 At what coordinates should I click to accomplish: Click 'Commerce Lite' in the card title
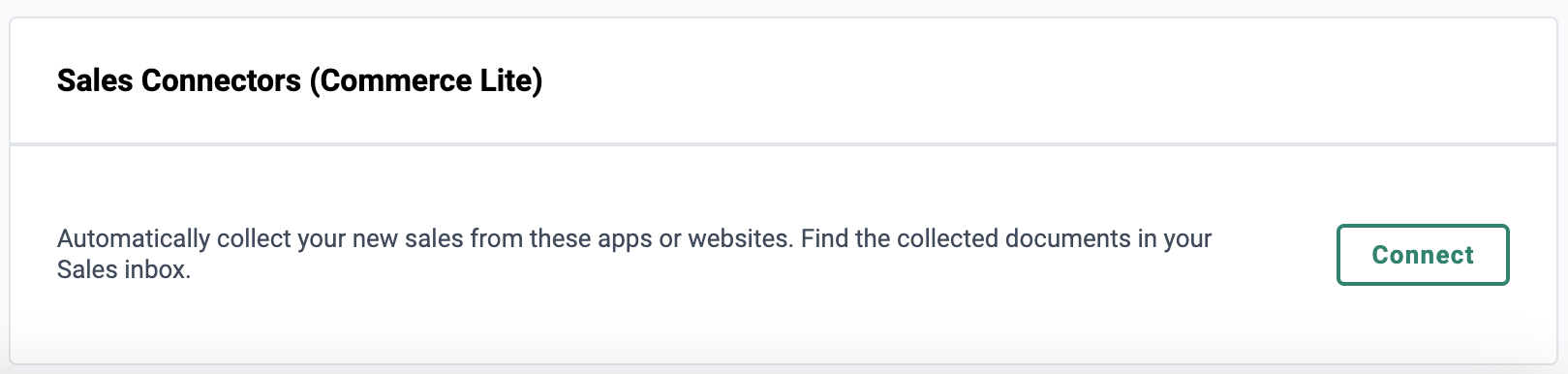pos(426,80)
